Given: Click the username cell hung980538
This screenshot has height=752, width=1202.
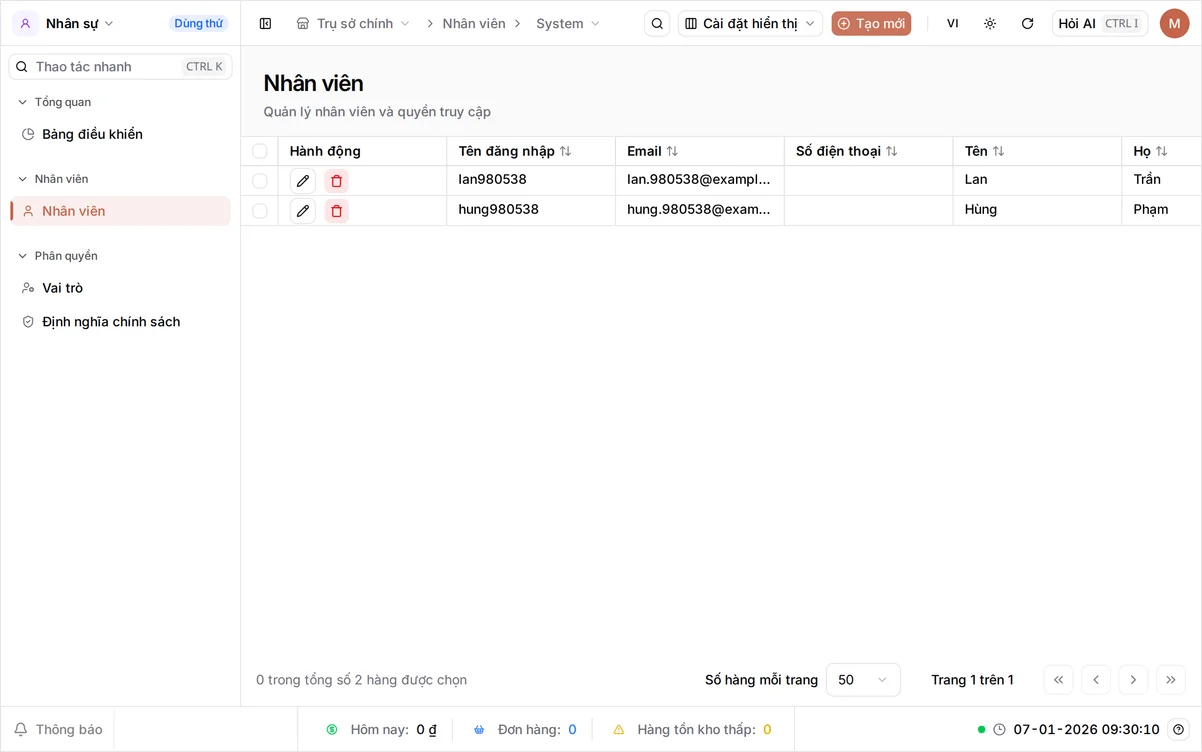Looking at the screenshot, I should tap(531, 210).
